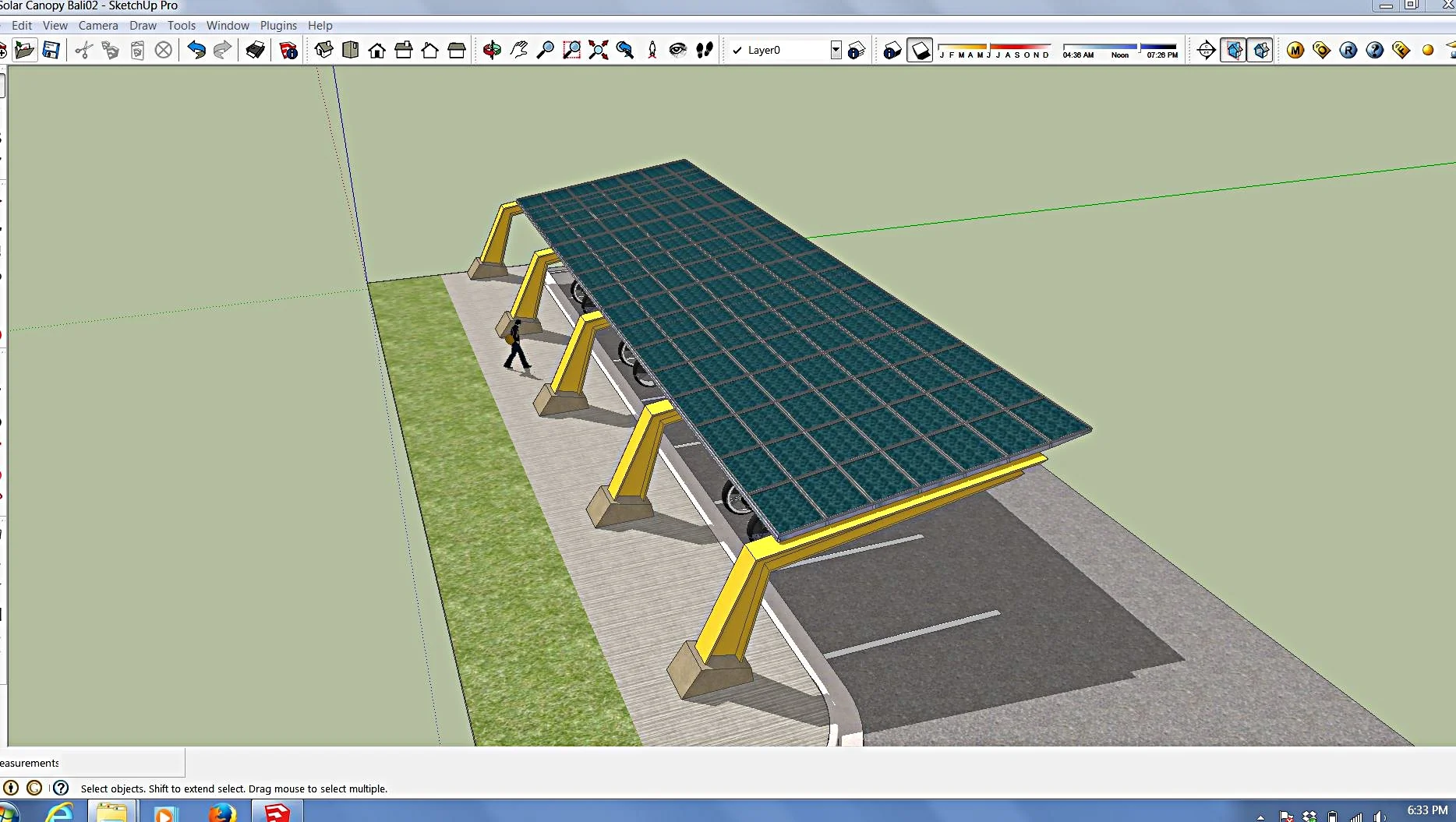This screenshot has width=1456, height=822.
Task: Open the Layer Manager icon
Action: [x=856, y=49]
